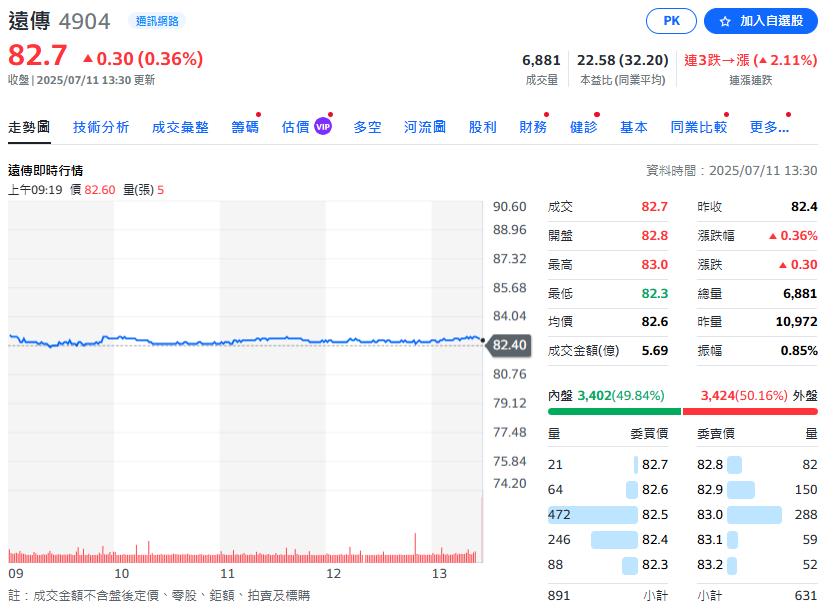Open the 河流圖 tab

coord(425,127)
